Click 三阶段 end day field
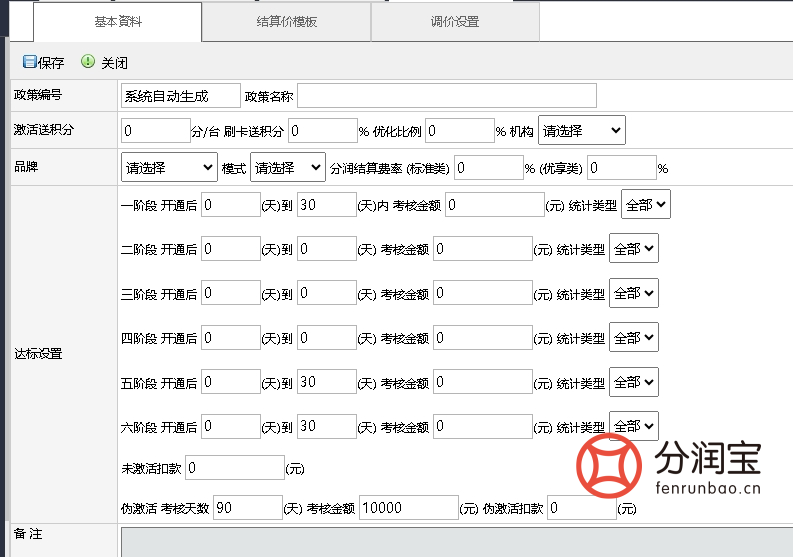Viewport: 793px width, 557px height. click(x=327, y=293)
